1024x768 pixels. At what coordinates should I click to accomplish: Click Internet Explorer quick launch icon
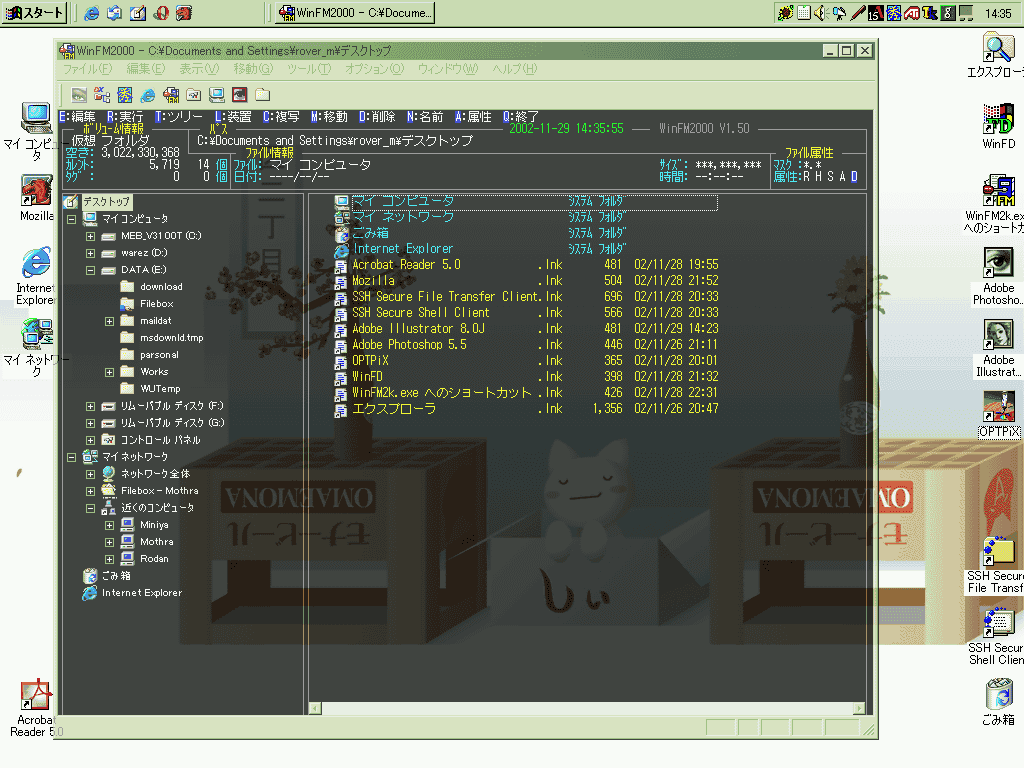tap(92, 13)
